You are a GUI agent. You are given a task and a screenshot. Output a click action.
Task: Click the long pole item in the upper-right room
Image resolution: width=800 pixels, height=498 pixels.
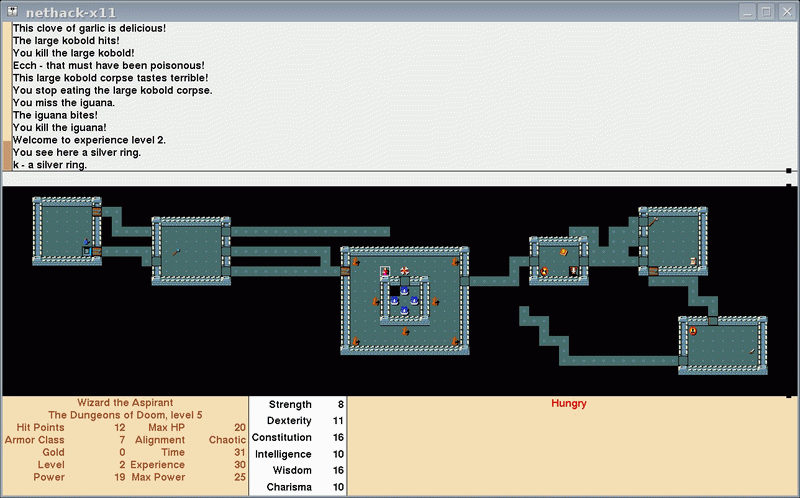tap(652, 222)
